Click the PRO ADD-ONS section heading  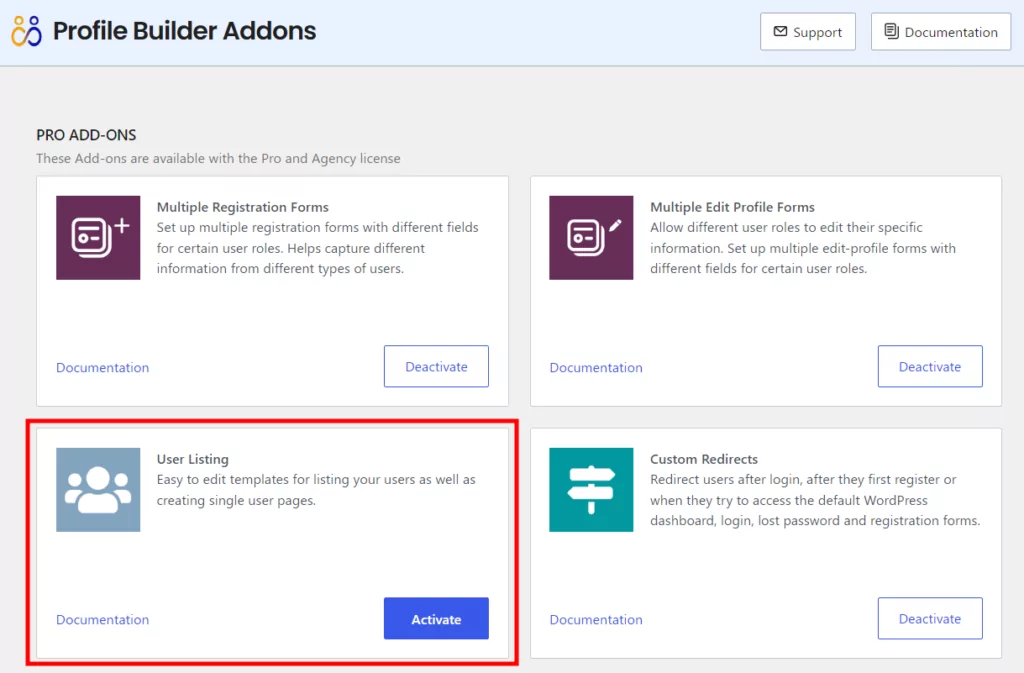(x=86, y=135)
